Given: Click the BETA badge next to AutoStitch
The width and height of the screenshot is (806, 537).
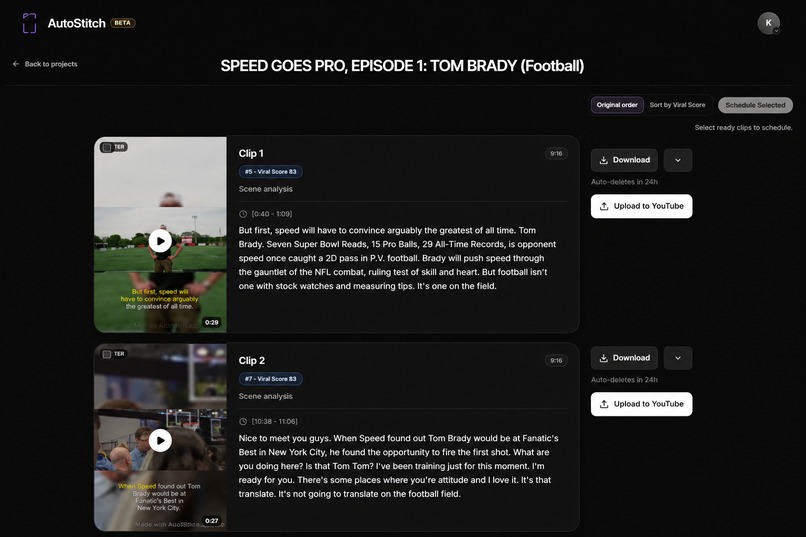Looking at the screenshot, I should tap(122, 23).
